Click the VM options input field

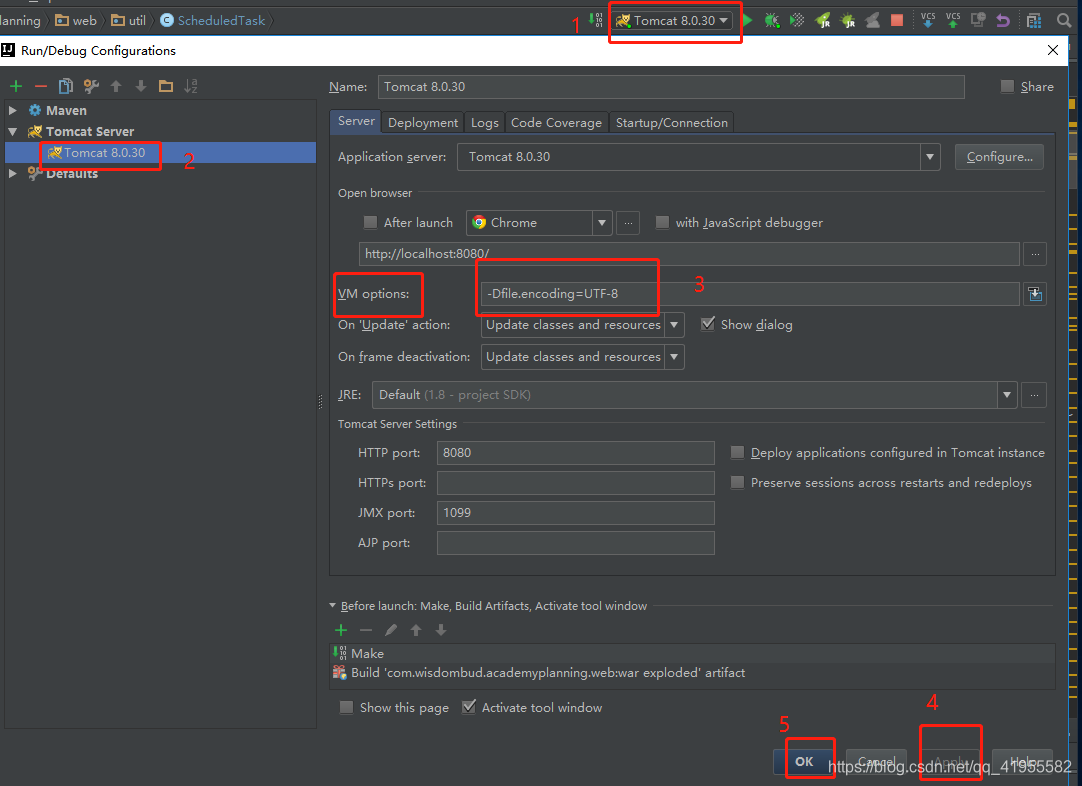[x=750, y=294]
